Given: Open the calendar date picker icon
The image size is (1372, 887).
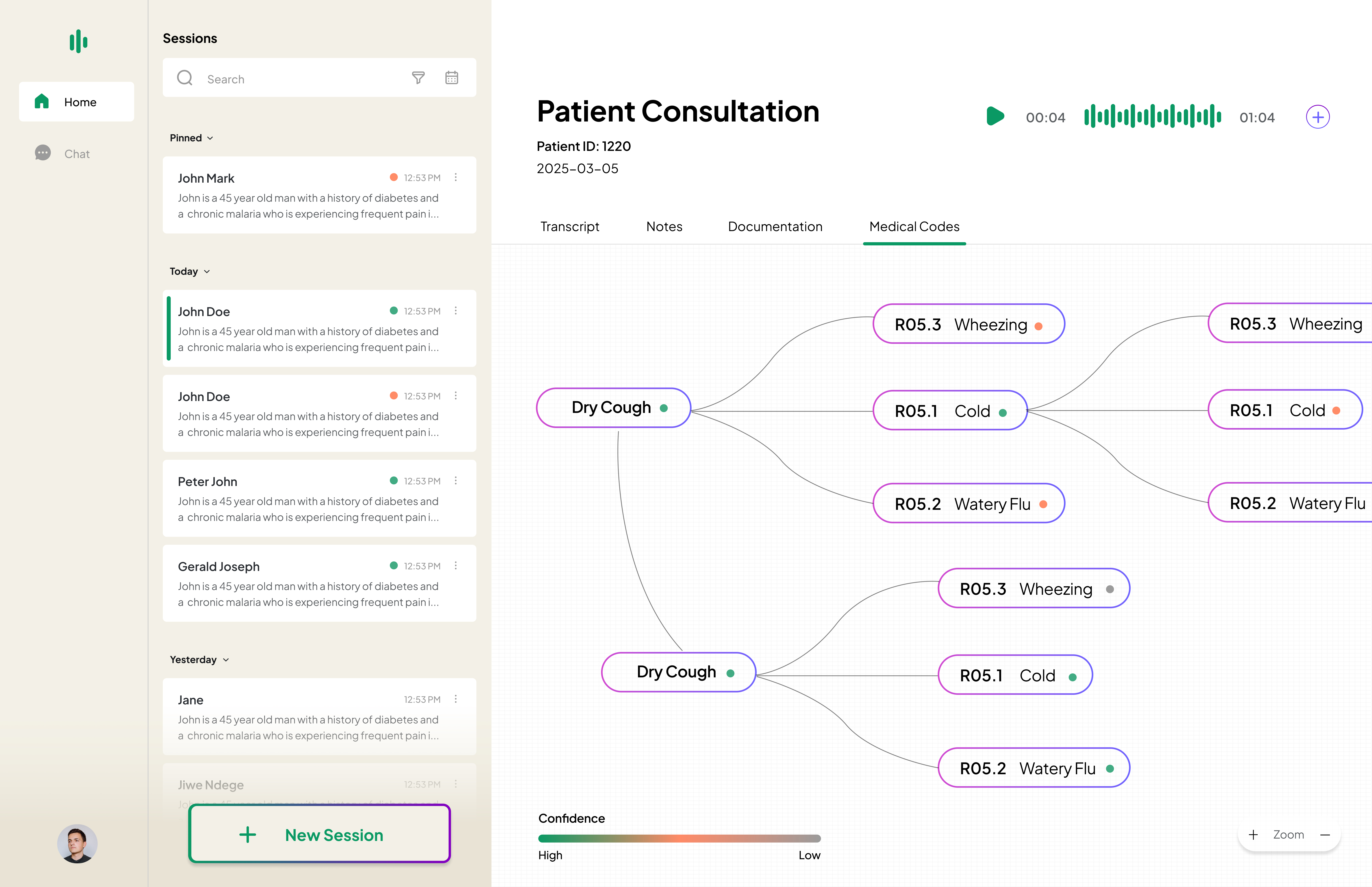Looking at the screenshot, I should coord(452,78).
